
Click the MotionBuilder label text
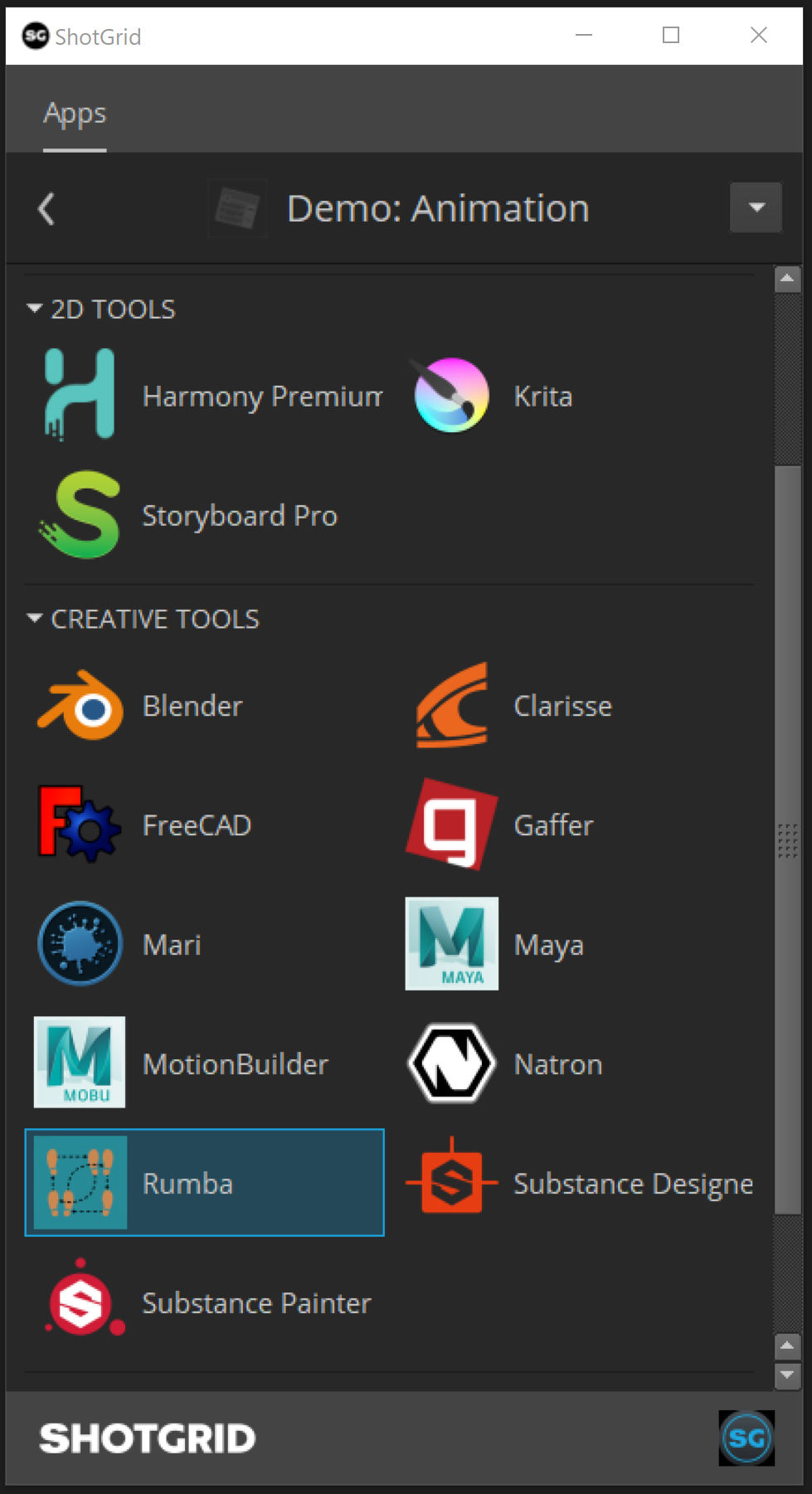click(x=236, y=1064)
